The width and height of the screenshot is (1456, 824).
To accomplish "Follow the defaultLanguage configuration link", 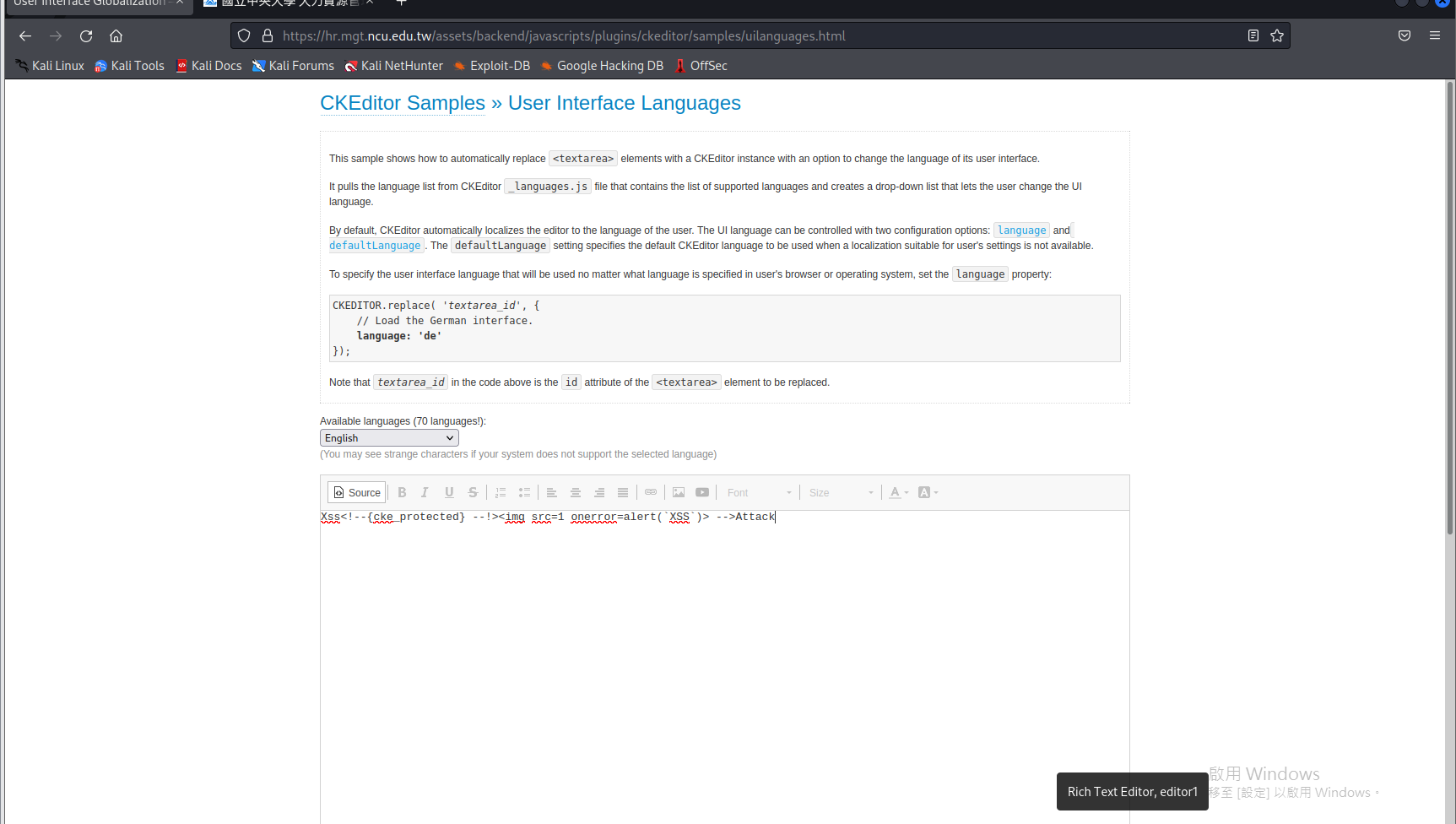I will pos(375,246).
